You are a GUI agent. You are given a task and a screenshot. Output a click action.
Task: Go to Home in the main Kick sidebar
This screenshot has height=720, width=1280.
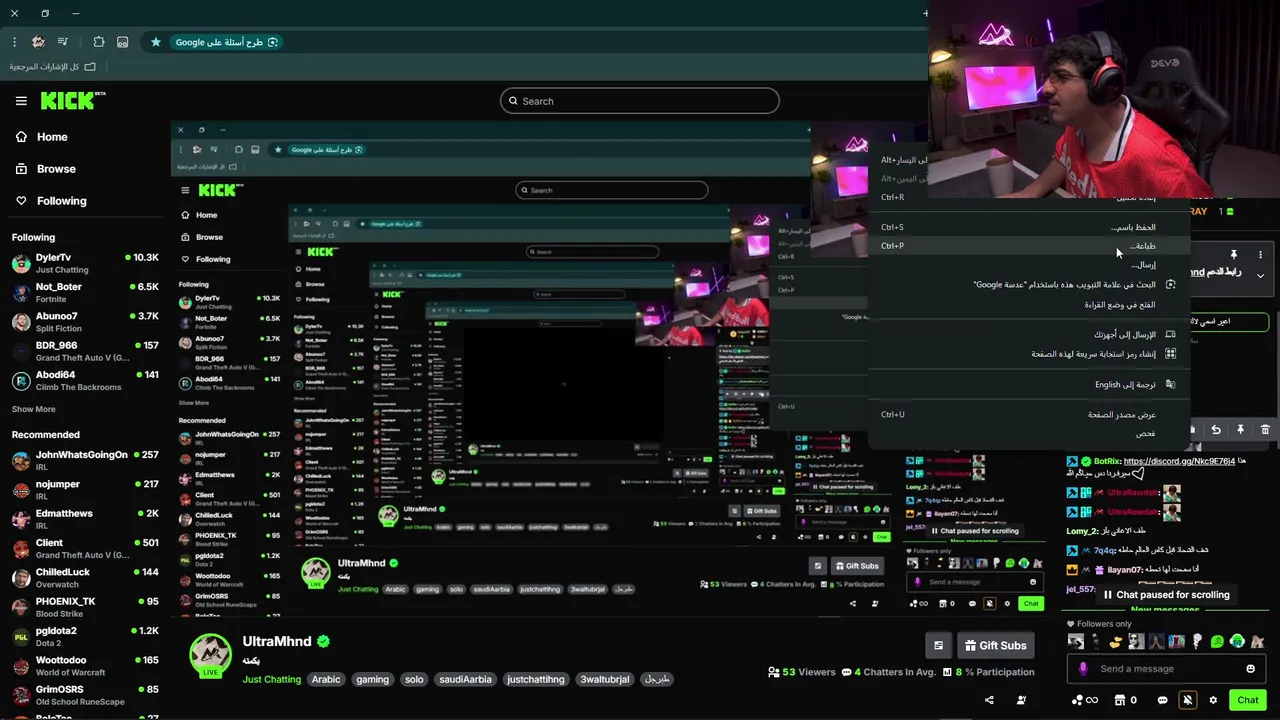[x=42, y=137]
